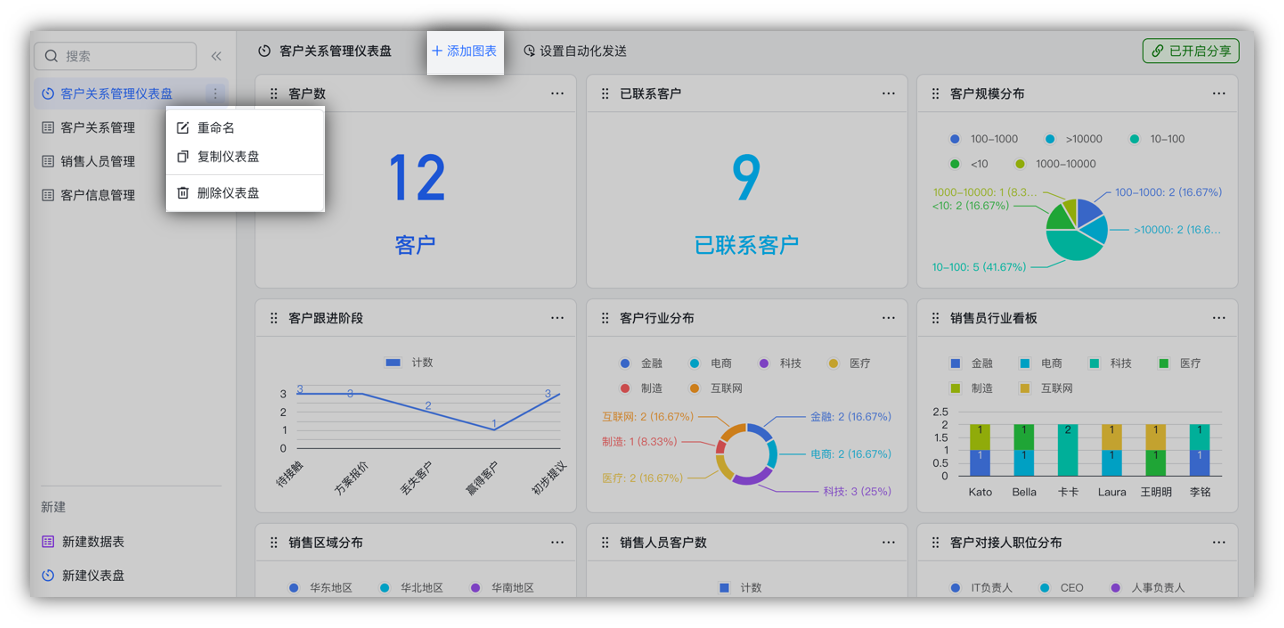Select 删除仪表盘 in the context menu

(x=245, y=193)
